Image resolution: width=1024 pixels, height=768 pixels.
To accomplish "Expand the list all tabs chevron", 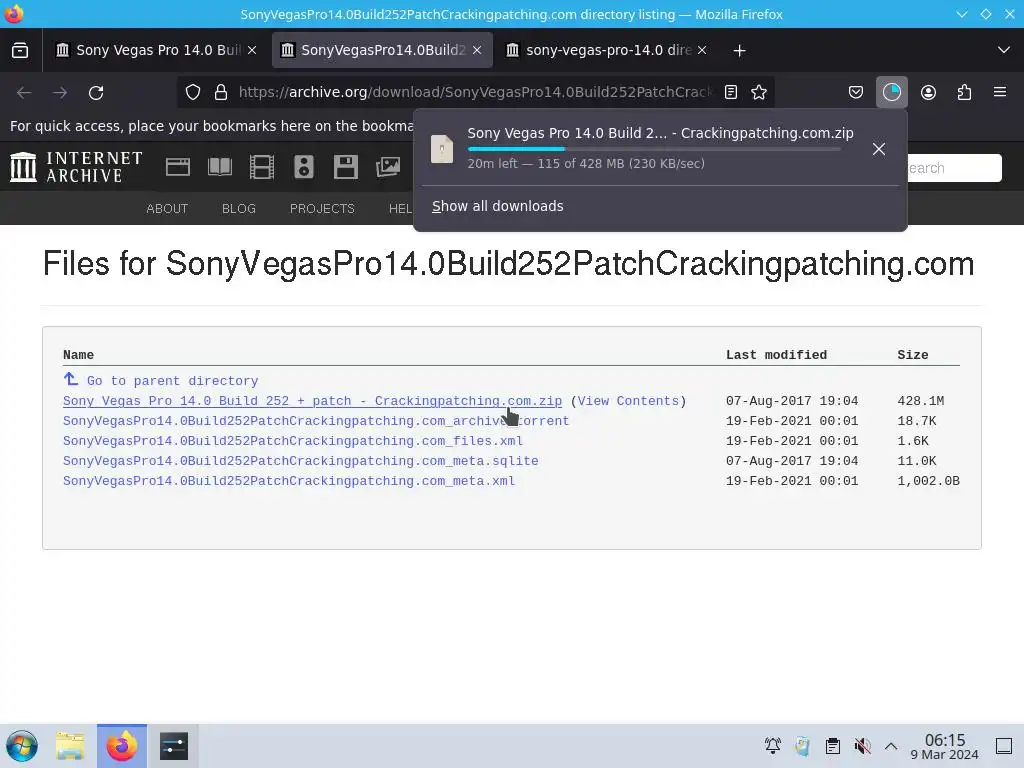I will point(1004,50).
